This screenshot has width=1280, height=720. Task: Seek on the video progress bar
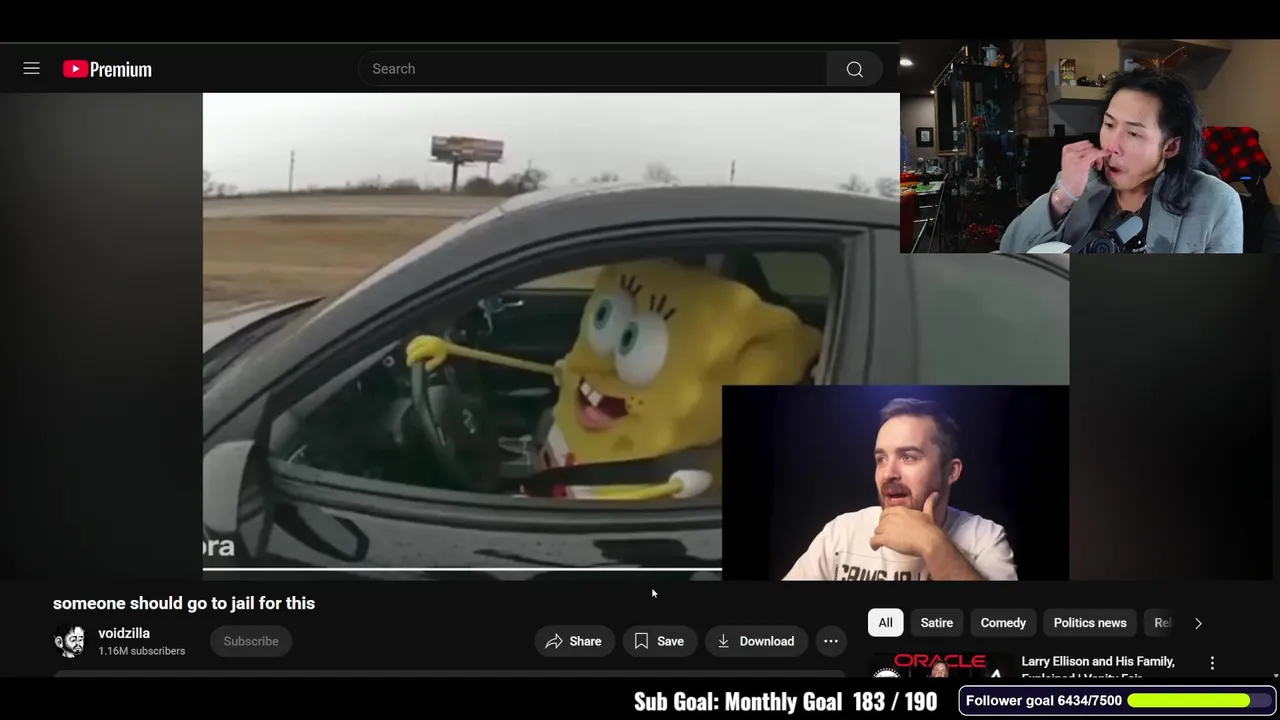462,569
